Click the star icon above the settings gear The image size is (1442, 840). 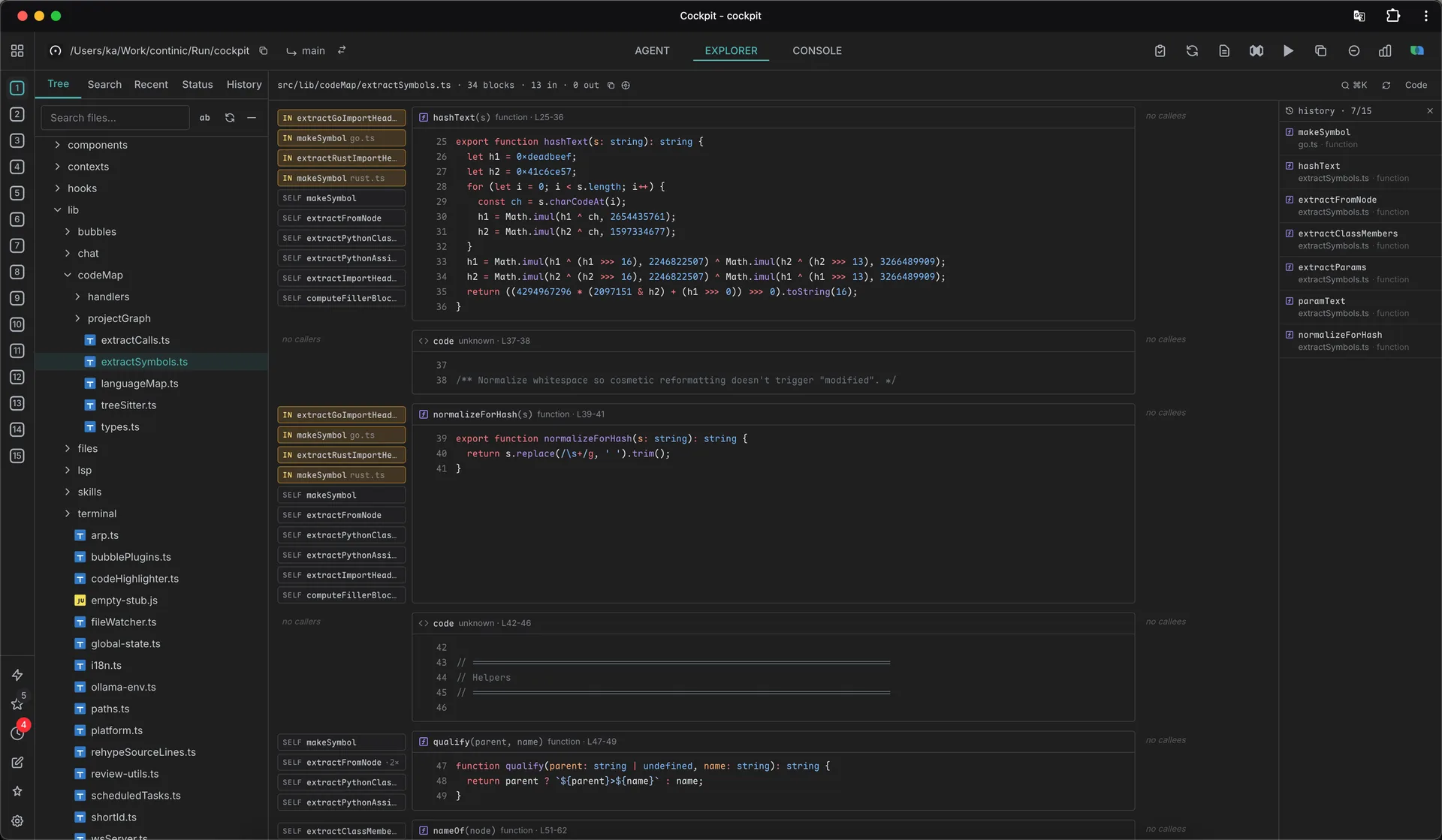17,791
